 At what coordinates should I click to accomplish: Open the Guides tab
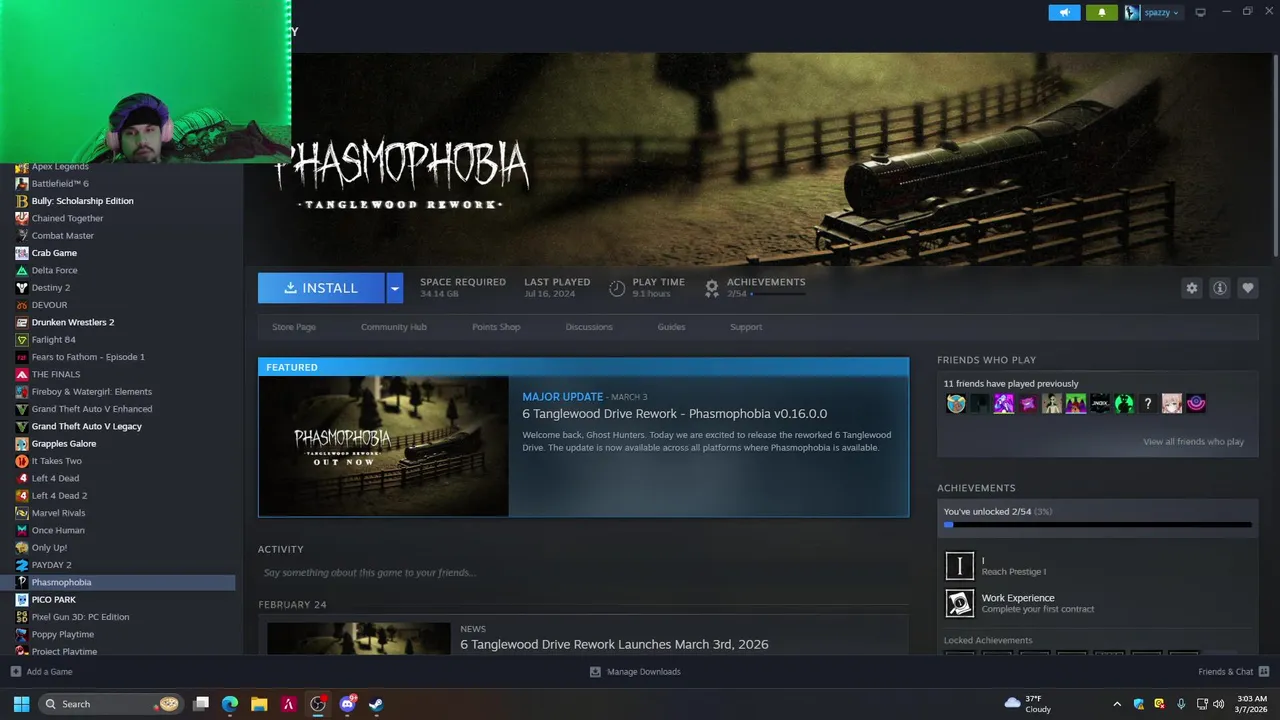671,327
